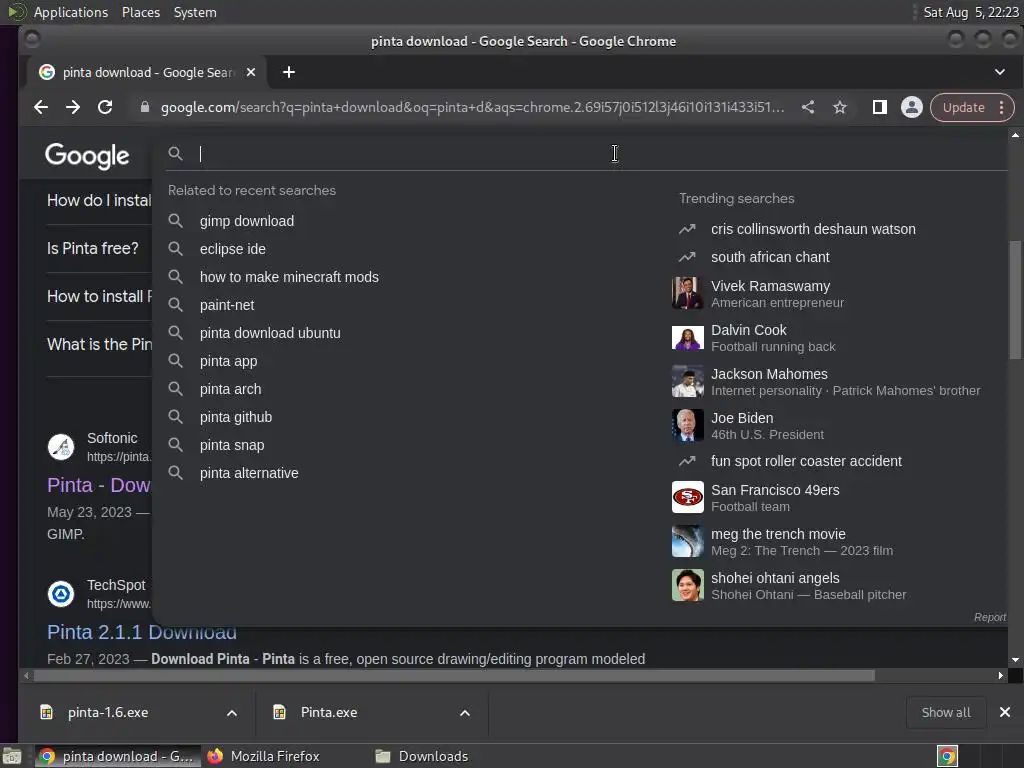This screenshot has height=768, width=1024.
Task: Click the Chrome Update button
Action: pyautogui.click(x=963, y=108)
